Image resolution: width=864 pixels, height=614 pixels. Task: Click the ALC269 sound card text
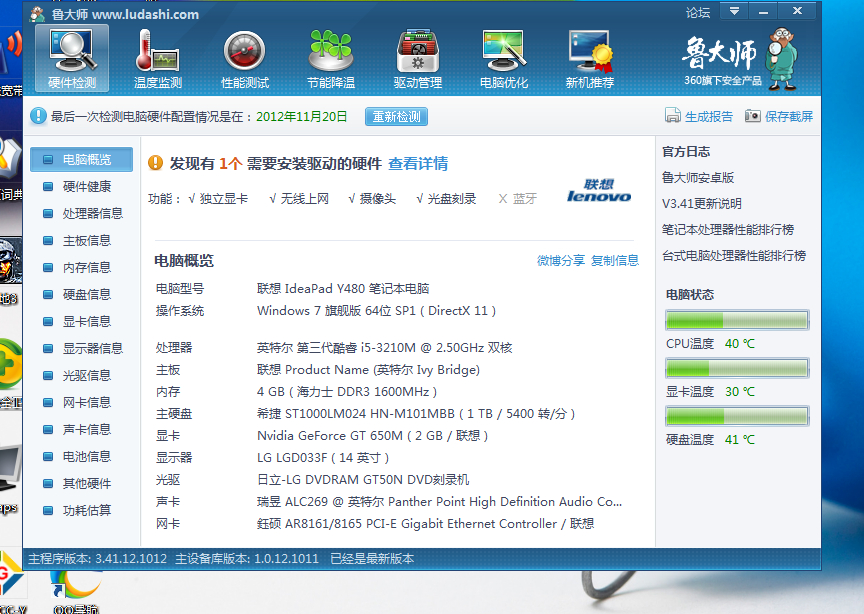click(439, 502)
